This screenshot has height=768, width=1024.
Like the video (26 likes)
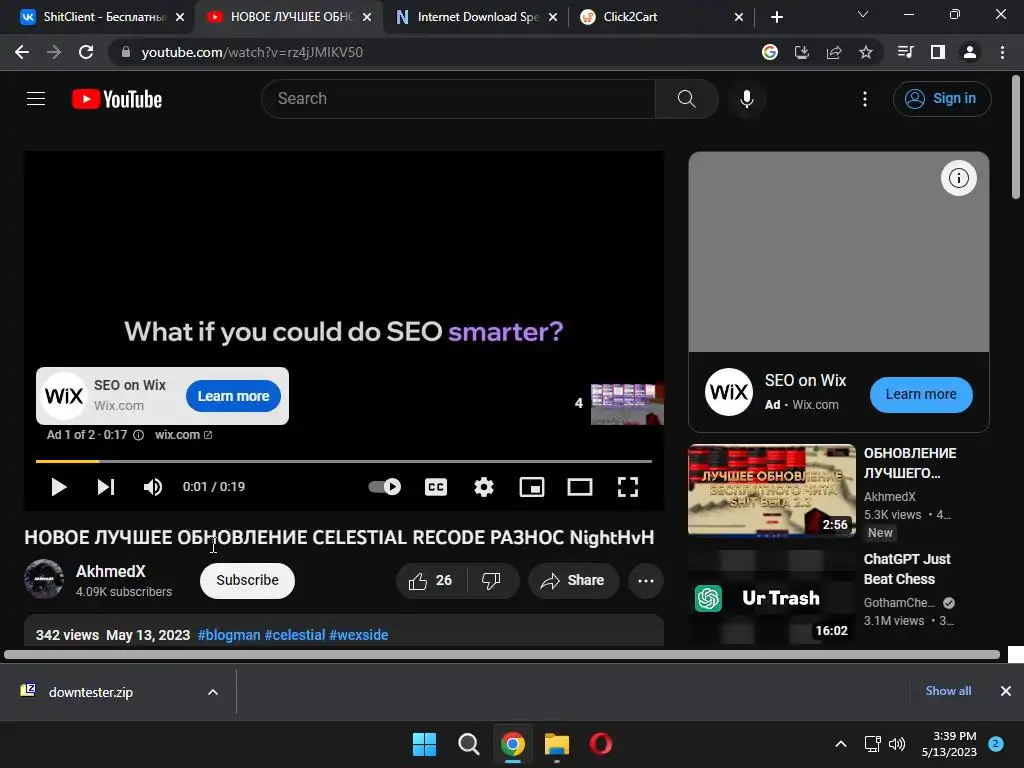click(431, 581)
